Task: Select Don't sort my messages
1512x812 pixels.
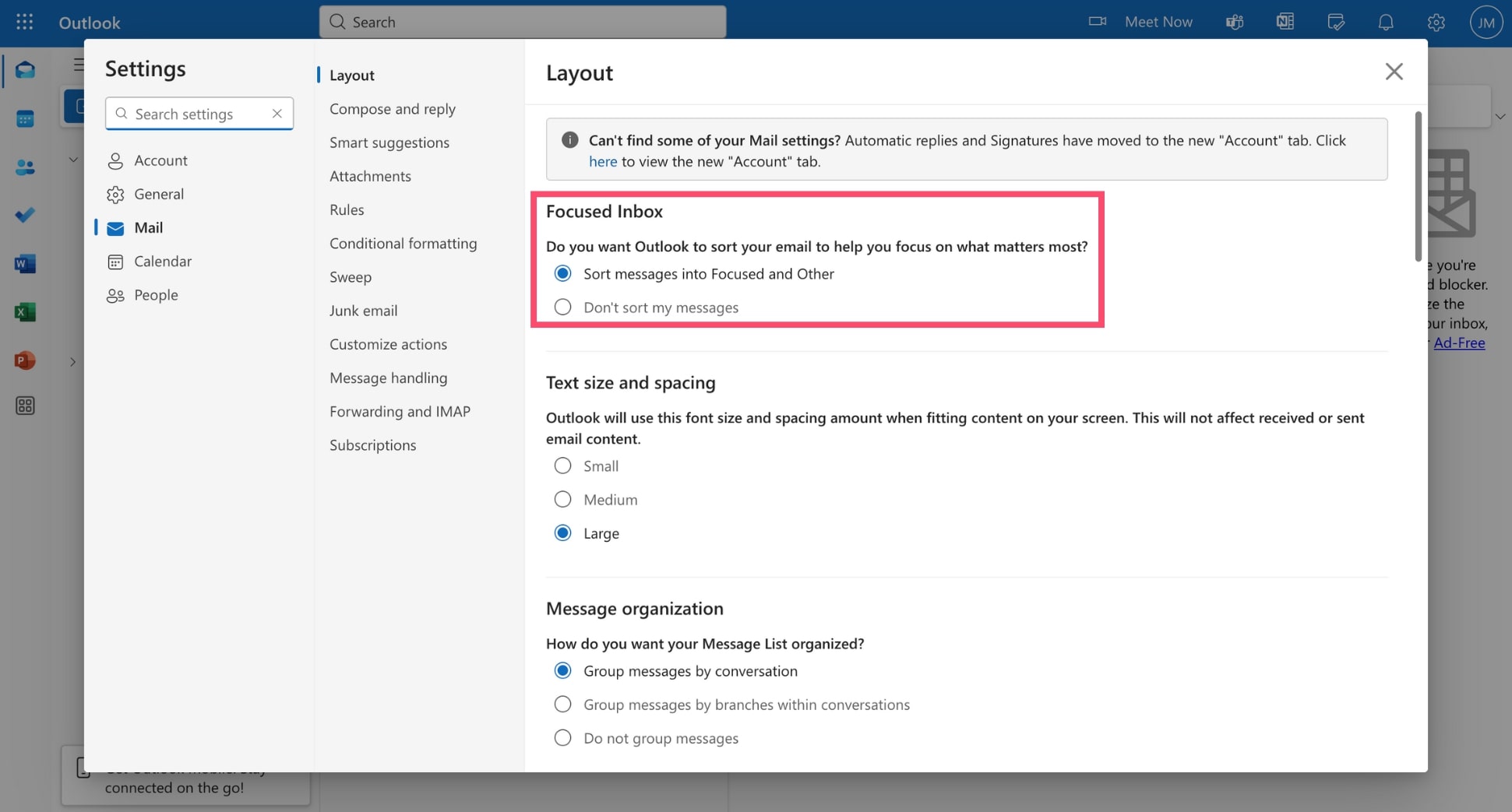Action: click(562, 307)
